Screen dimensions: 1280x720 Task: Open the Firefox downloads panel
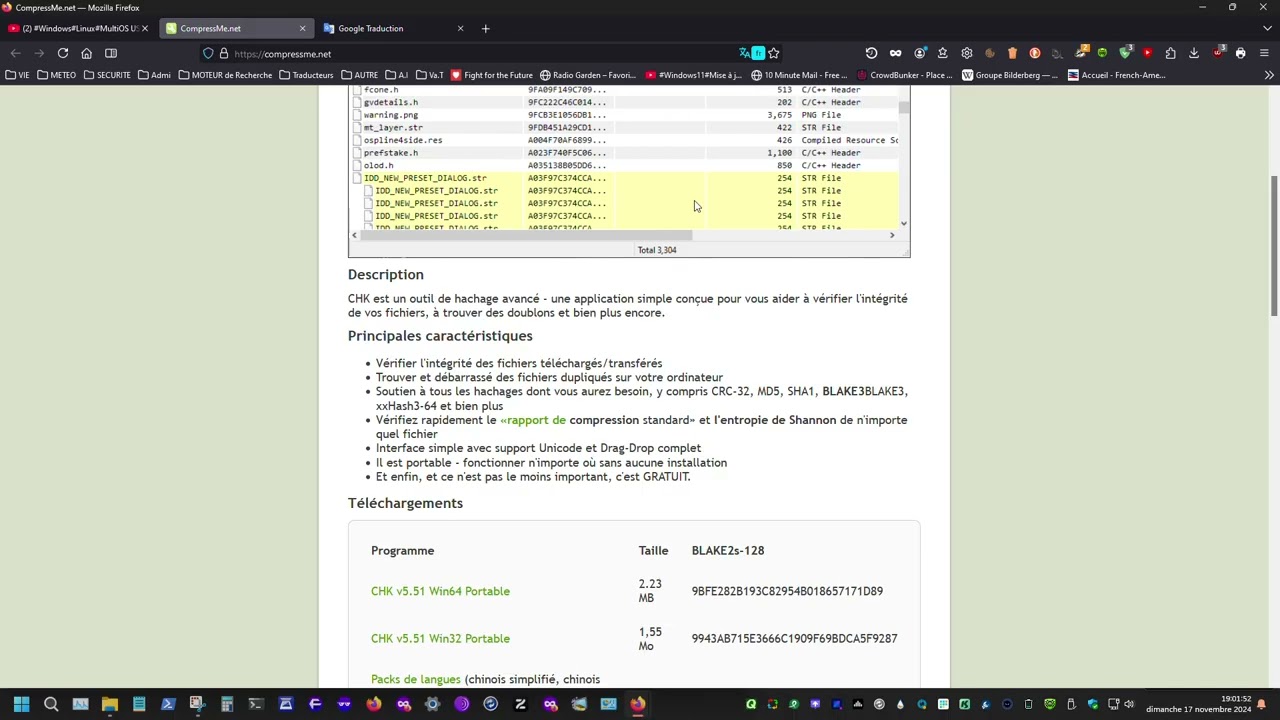tap(1194, 53)
